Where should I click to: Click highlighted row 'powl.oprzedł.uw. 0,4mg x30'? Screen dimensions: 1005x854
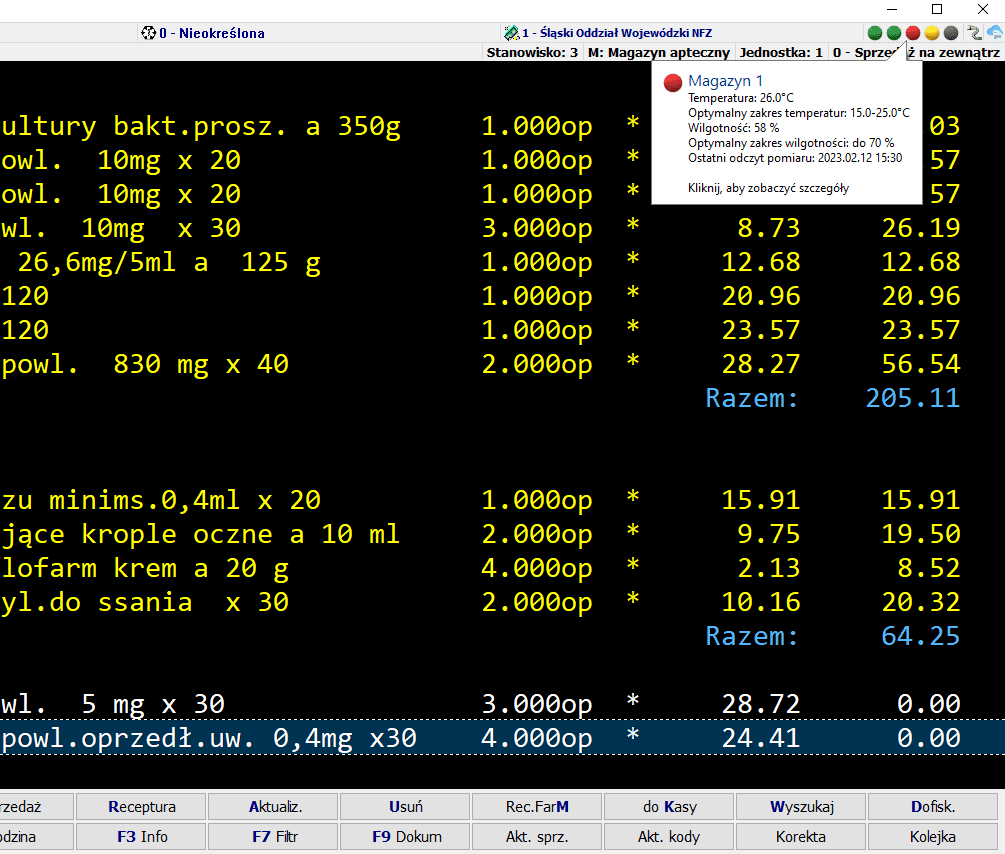(x=502, y=737)
